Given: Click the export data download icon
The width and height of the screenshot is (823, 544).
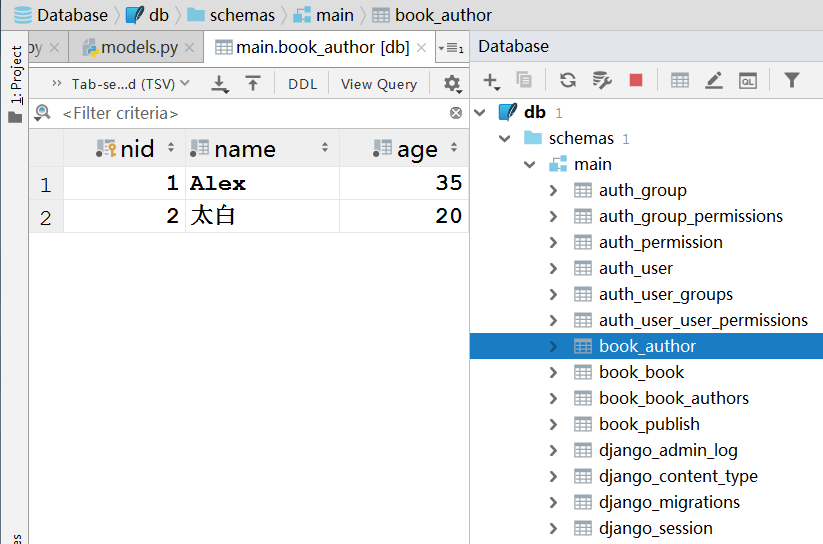Looking at the screenshot, I should pyautogui.click(x=221, y=85).
